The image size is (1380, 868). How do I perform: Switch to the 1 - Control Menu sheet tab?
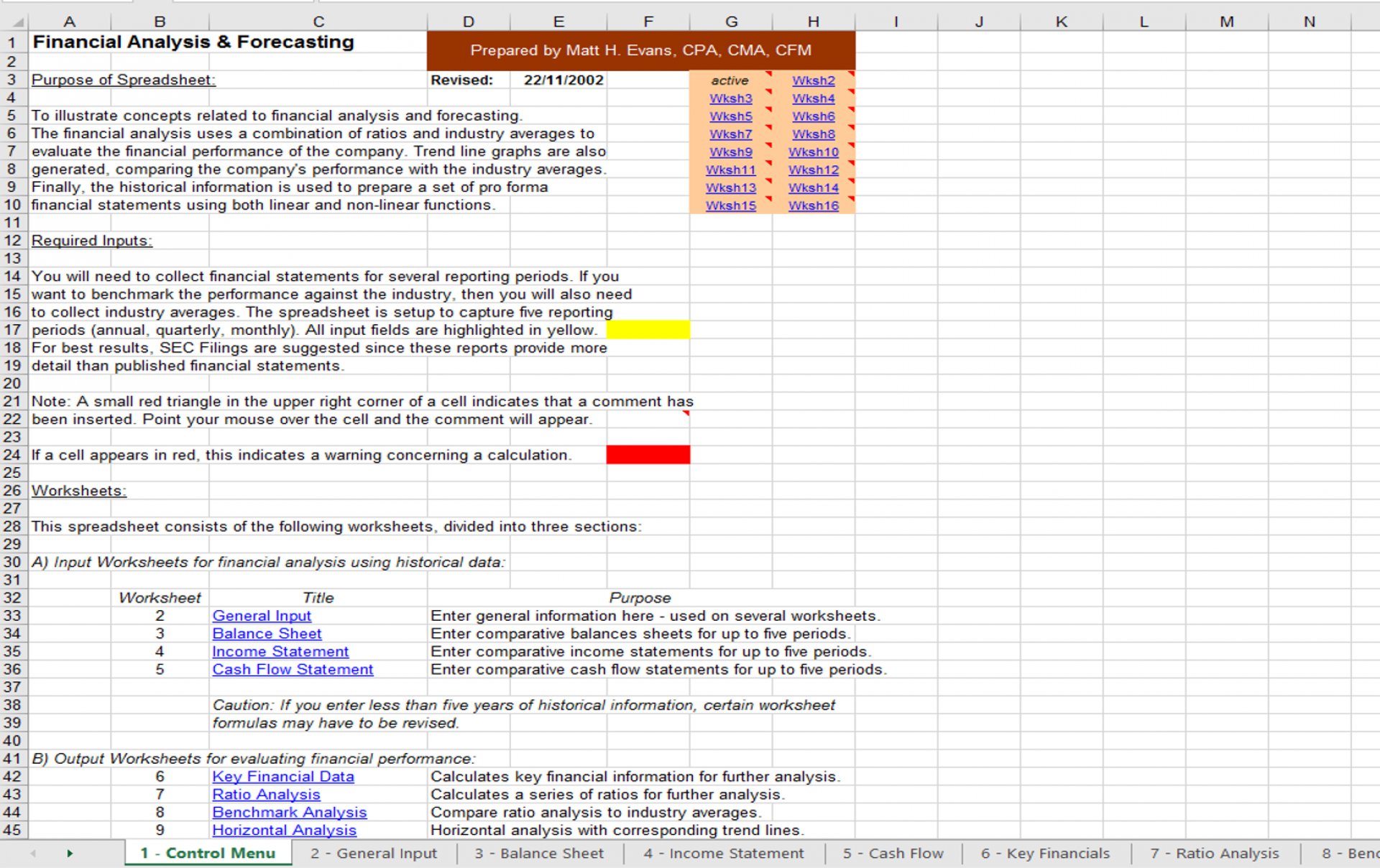(x=208, y=853)
